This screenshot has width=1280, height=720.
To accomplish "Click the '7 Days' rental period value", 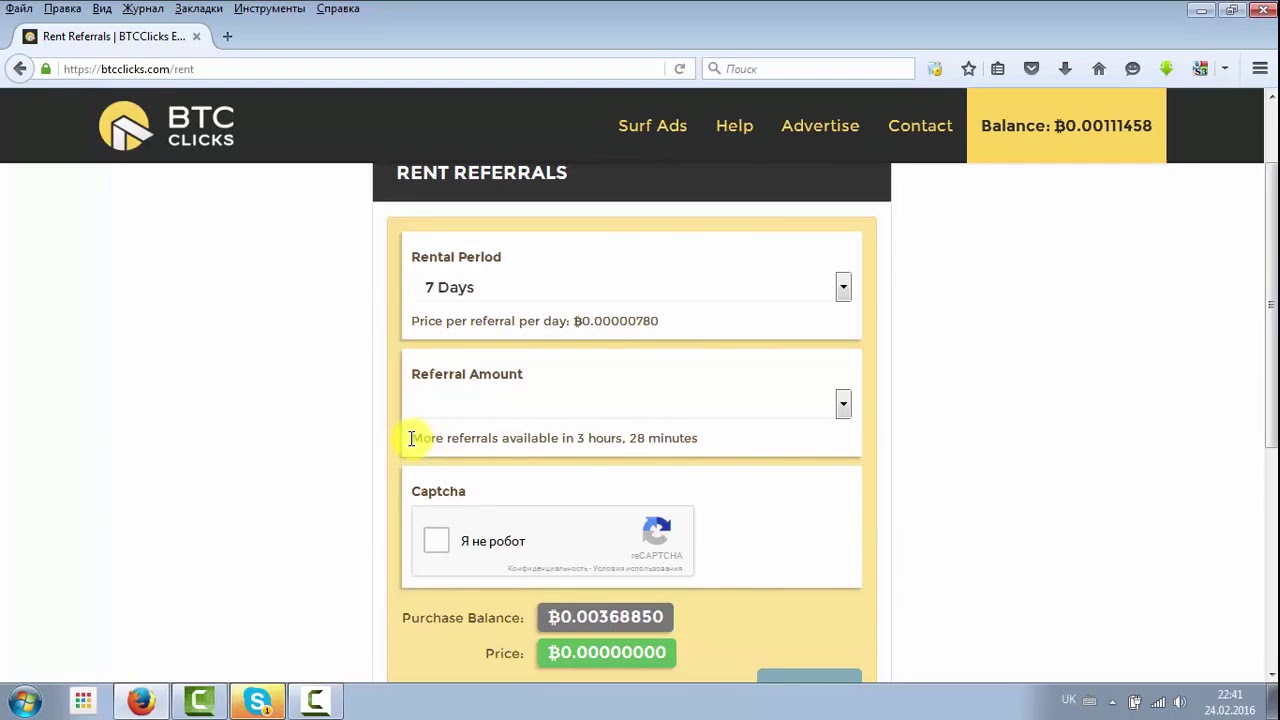I will (x=449, y=287).
